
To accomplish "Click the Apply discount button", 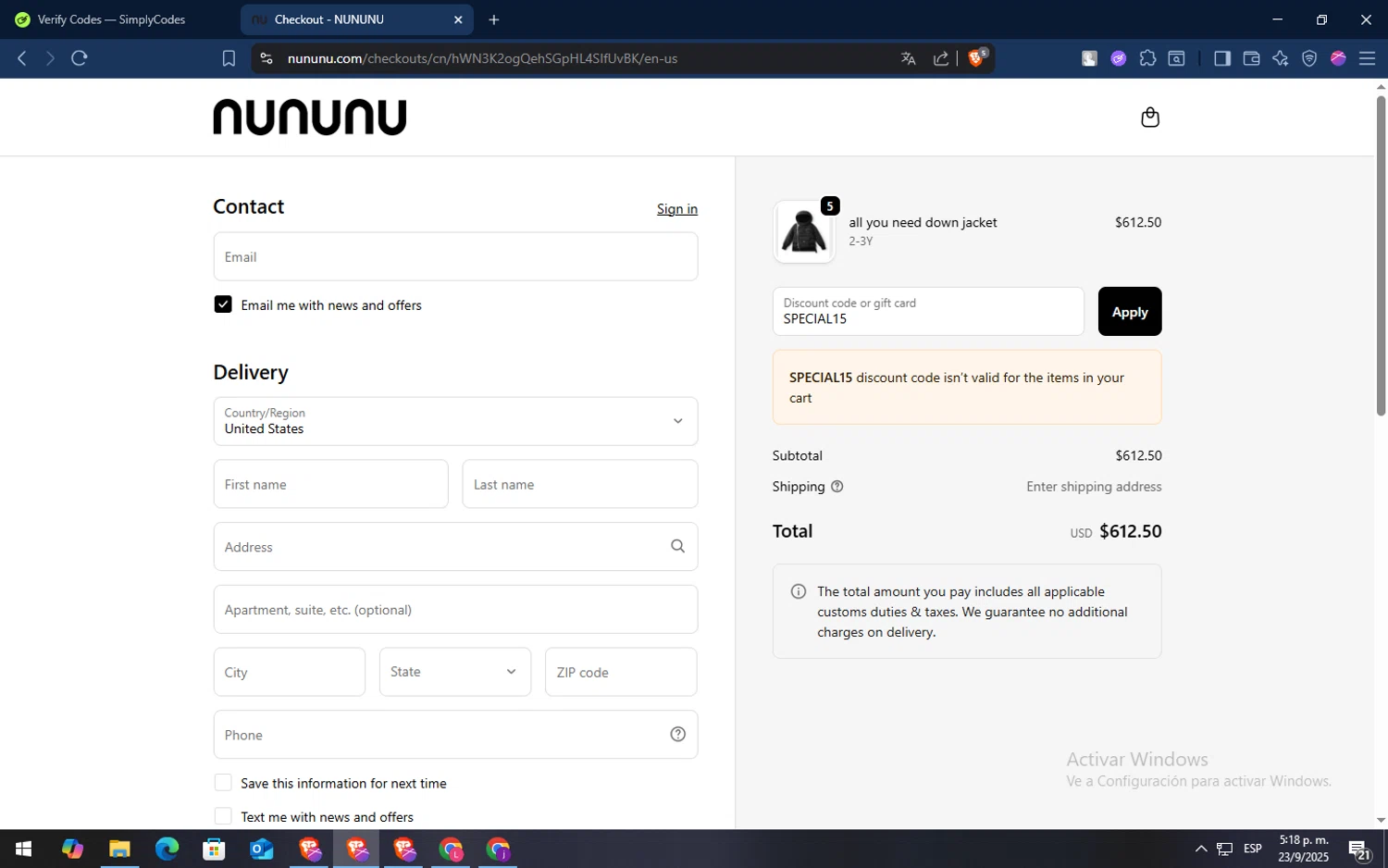I will [x=1130, y=312].
